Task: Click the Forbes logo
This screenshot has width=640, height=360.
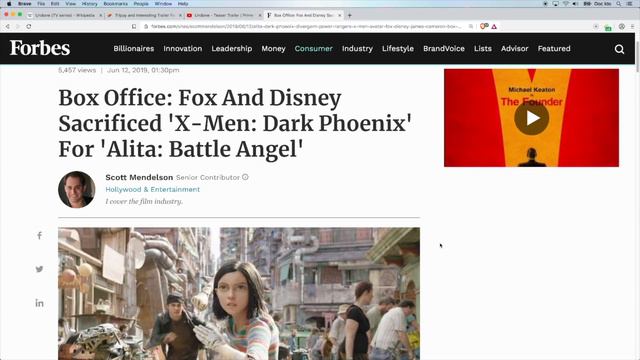Action: (40, 48)
